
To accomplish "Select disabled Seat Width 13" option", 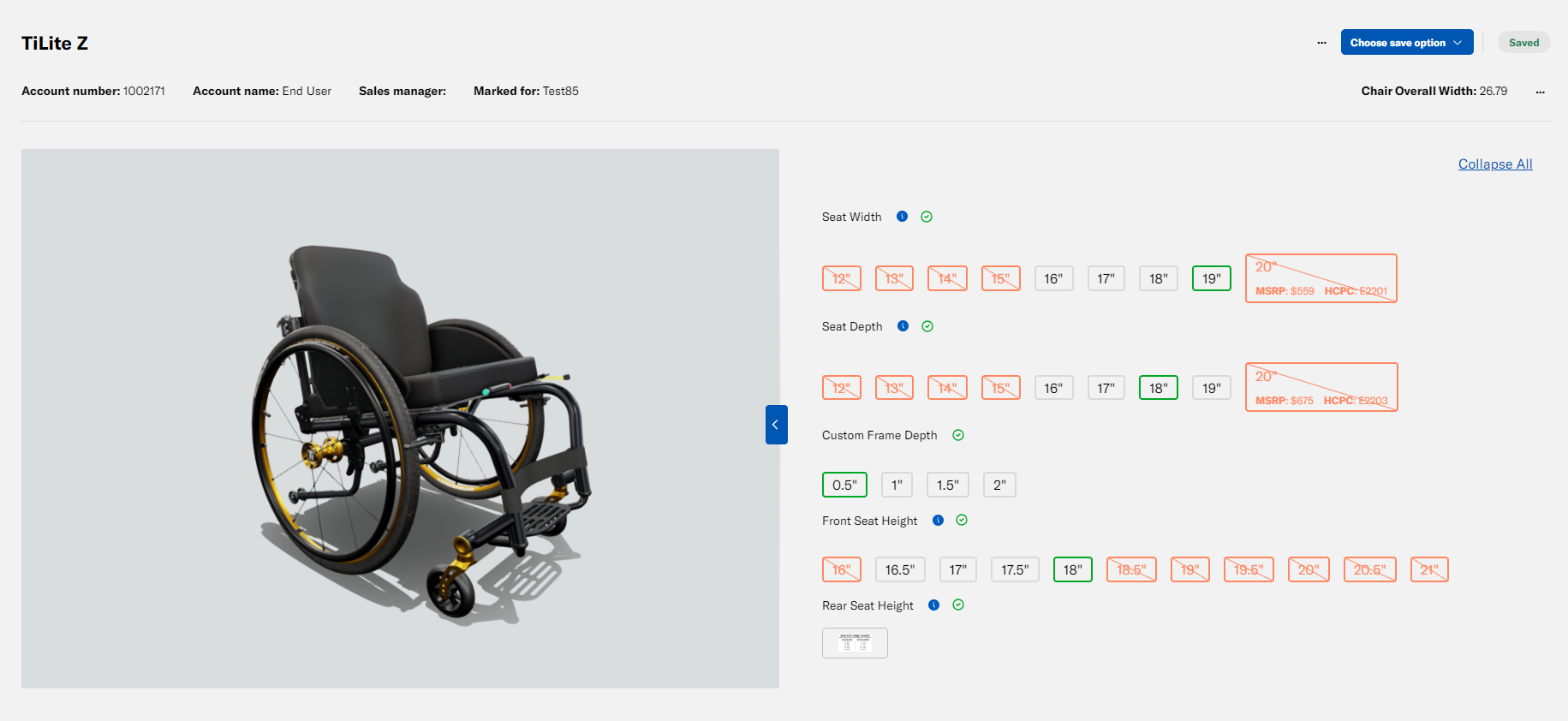I will pyautogui.click(x=894, y=278).
